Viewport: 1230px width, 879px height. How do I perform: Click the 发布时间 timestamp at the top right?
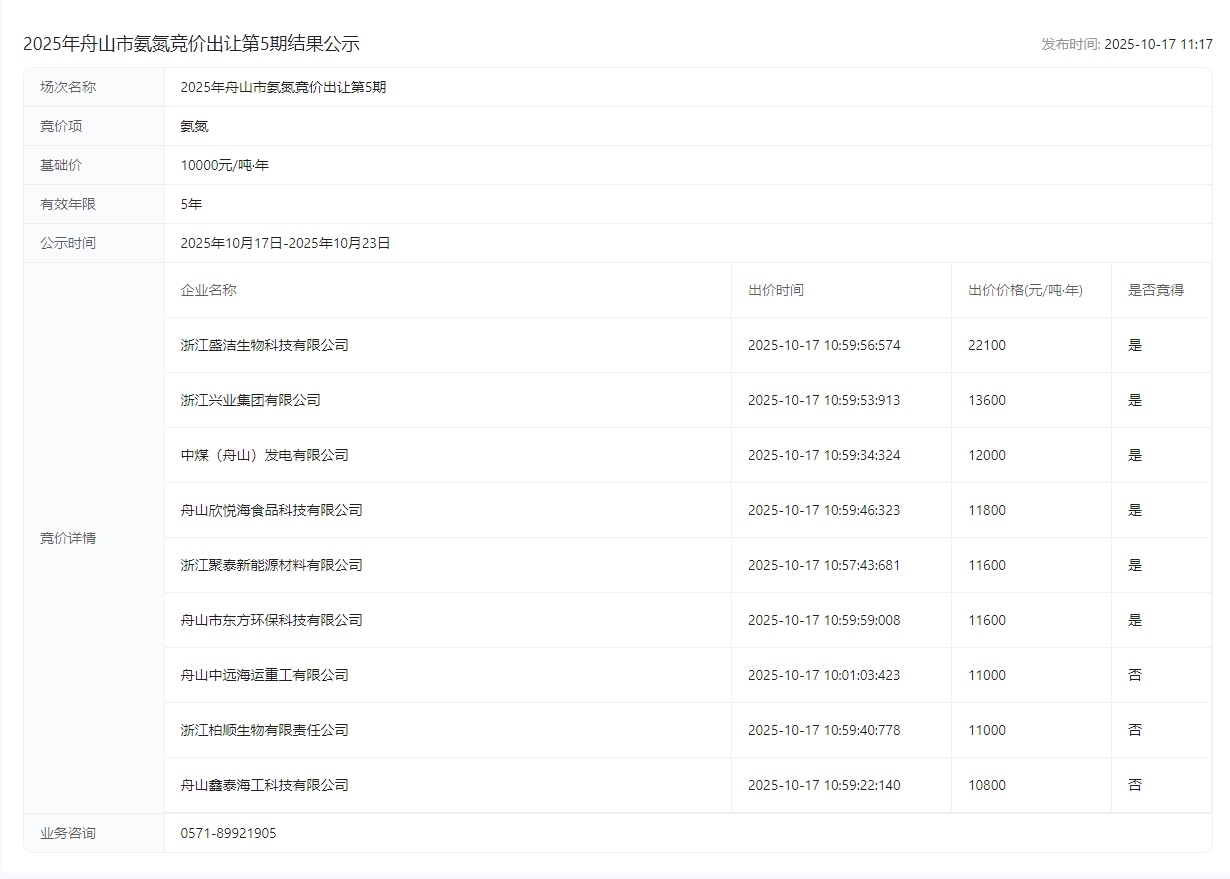1126,44
